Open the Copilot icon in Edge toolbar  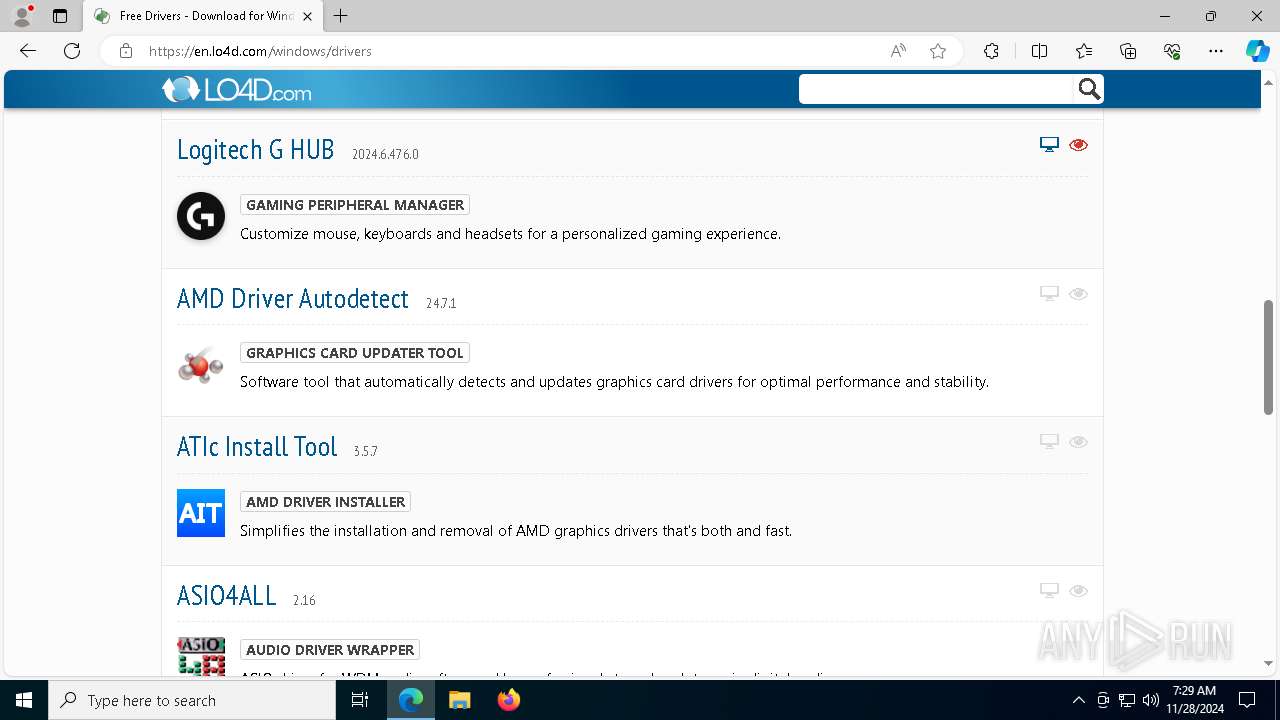pyautogui.click(x=1257, y=51)
